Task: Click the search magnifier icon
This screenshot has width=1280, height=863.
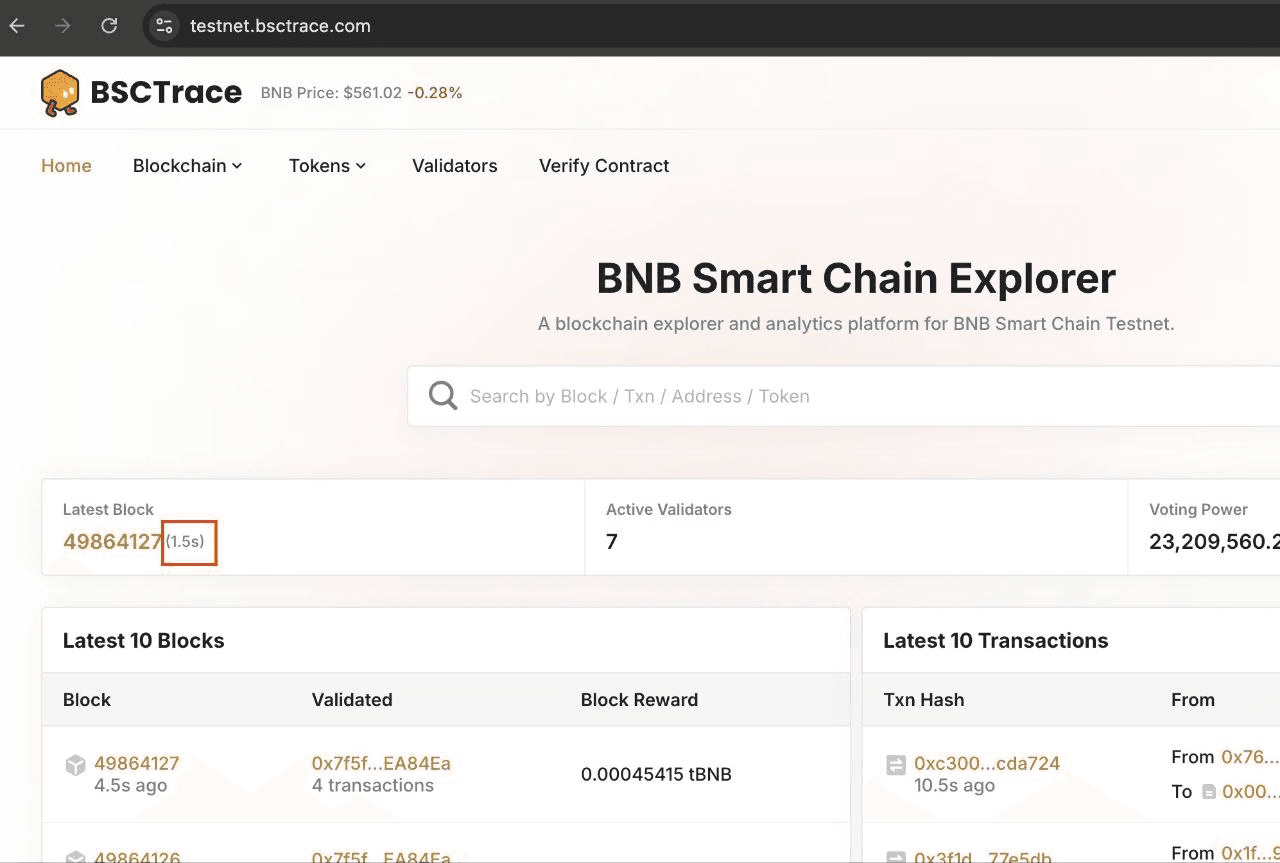Action: click(443, 396)
